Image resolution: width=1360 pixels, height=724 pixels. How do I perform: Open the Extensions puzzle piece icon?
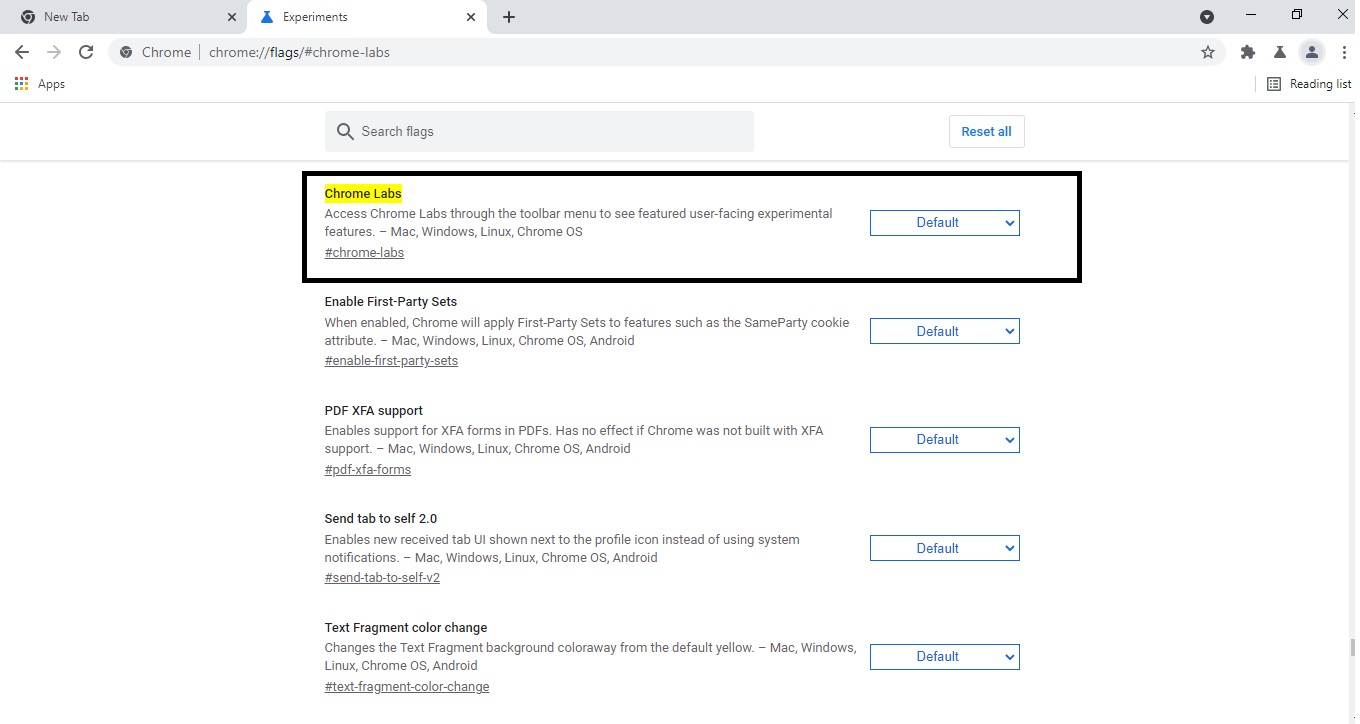1248,52
